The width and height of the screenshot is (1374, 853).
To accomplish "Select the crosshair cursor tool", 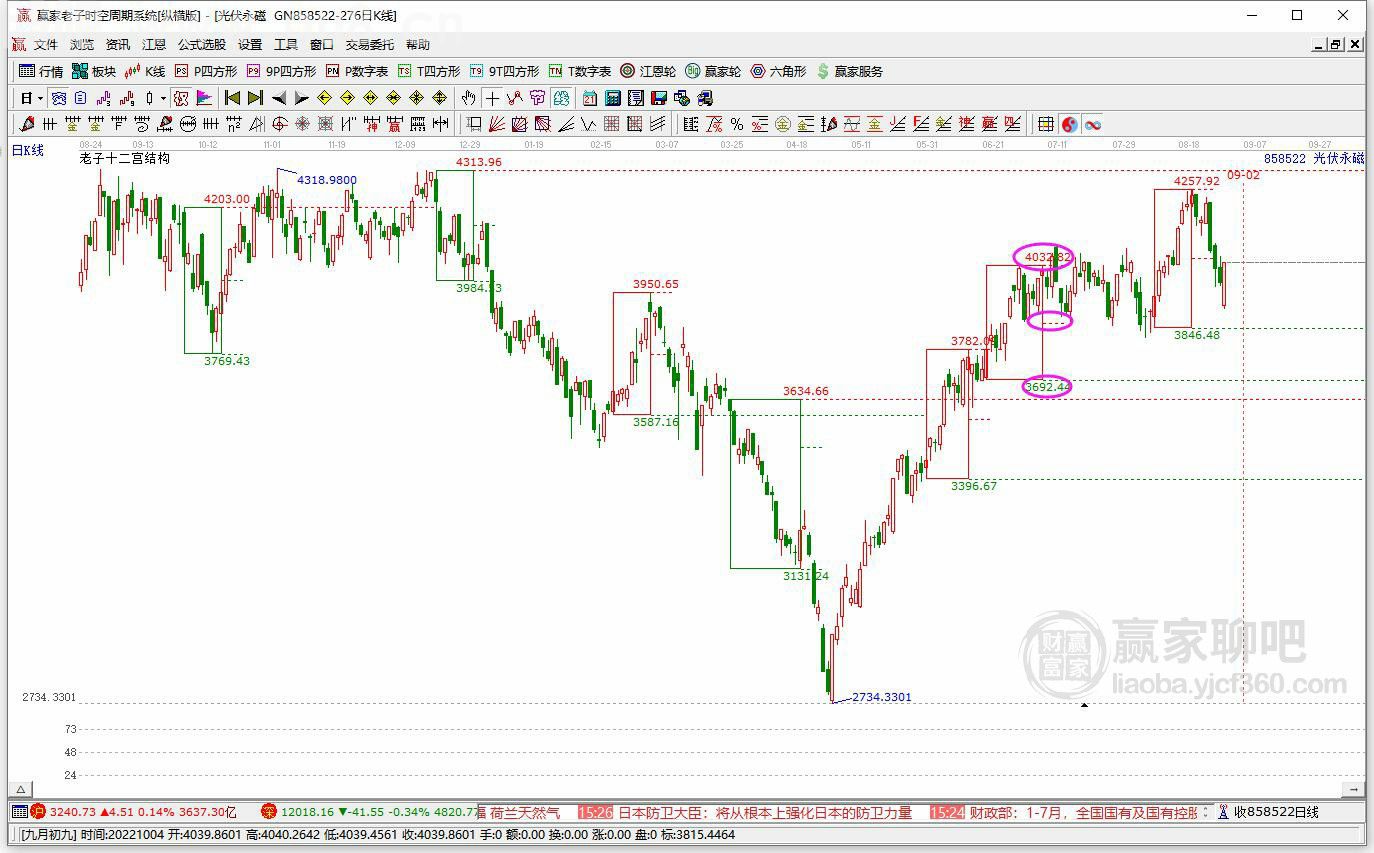I will click(492, 98).
